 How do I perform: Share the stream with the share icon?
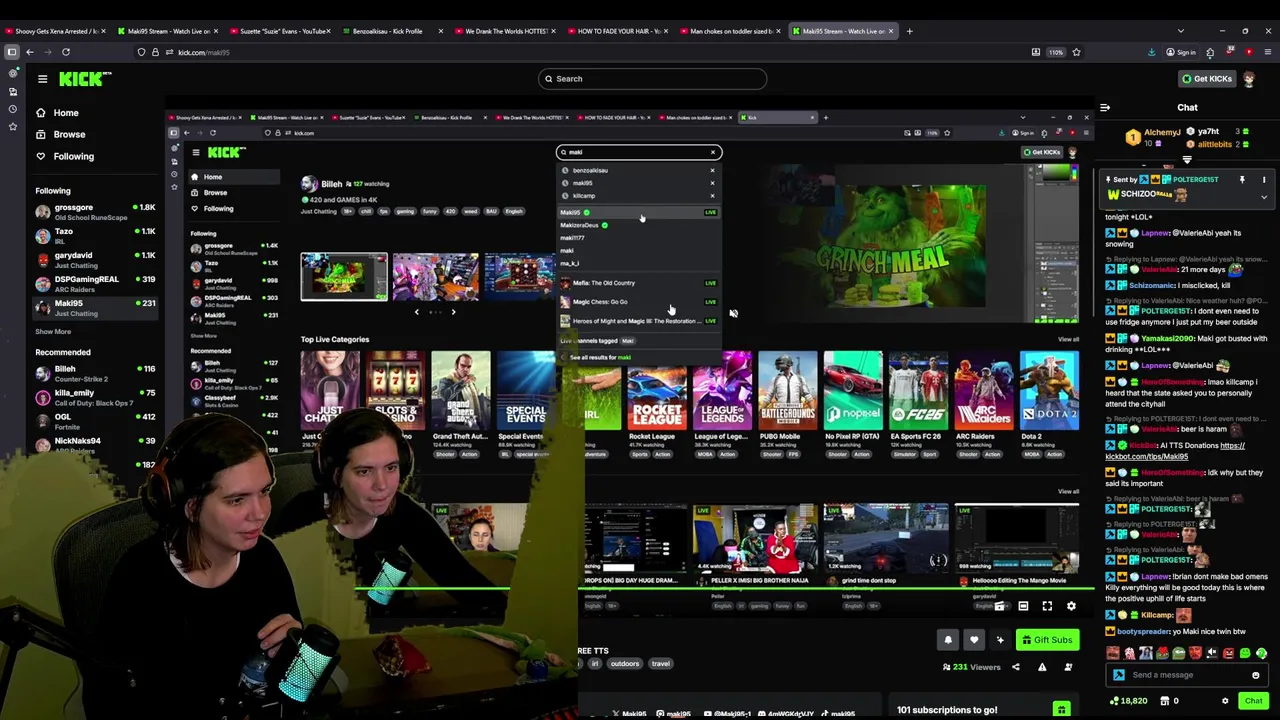1015,667
